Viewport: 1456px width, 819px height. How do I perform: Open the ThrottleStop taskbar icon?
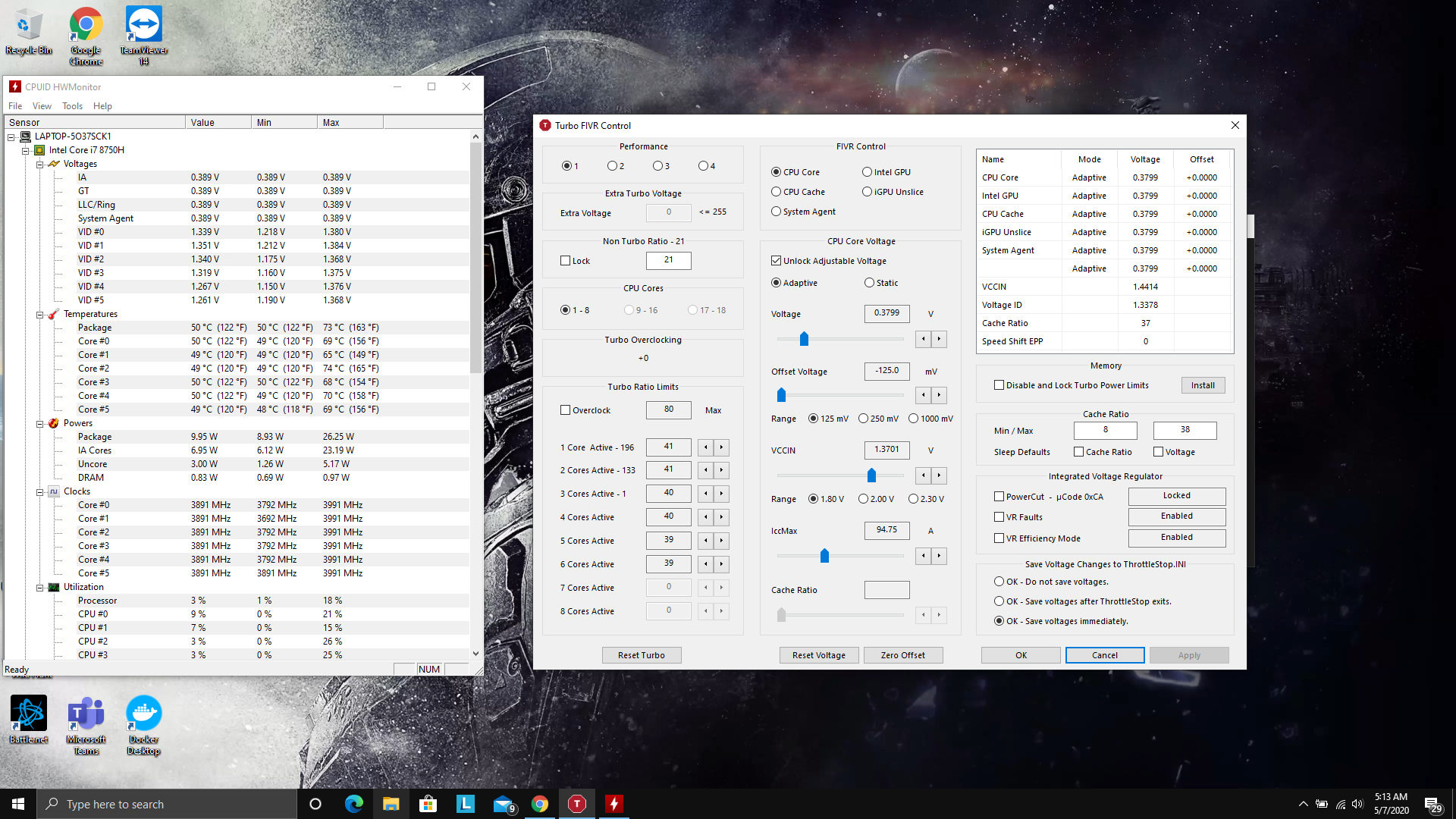(576, 804)
